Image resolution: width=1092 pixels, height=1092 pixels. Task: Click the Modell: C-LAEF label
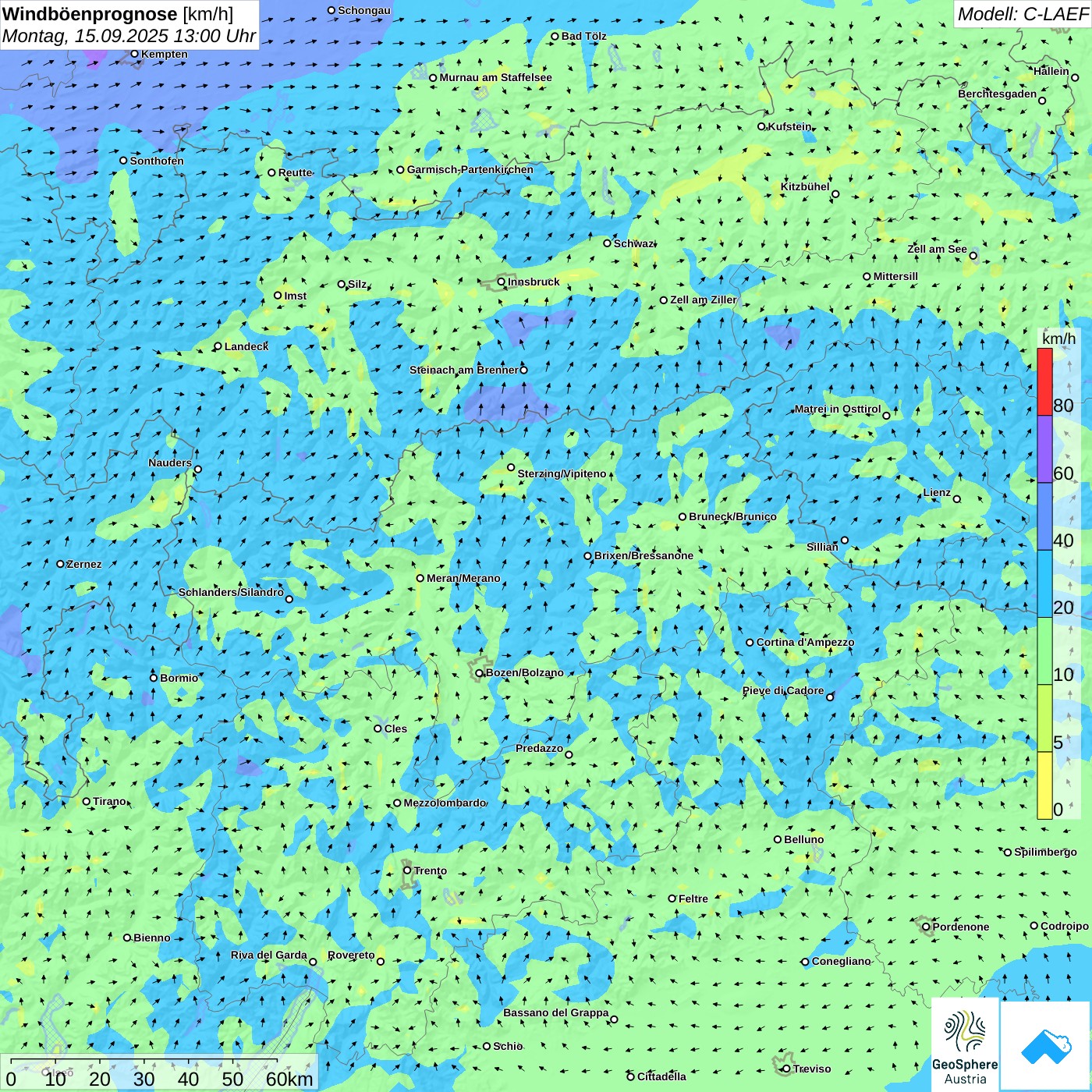coord(1023,14)
